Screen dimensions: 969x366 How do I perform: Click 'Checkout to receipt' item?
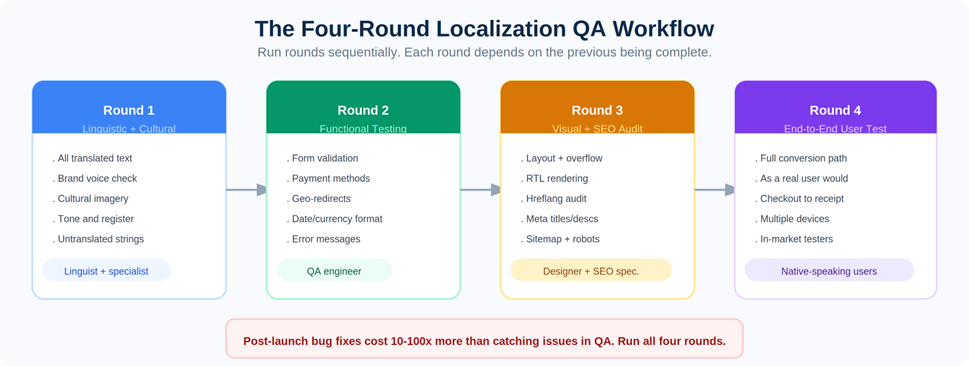click(799, 198)
